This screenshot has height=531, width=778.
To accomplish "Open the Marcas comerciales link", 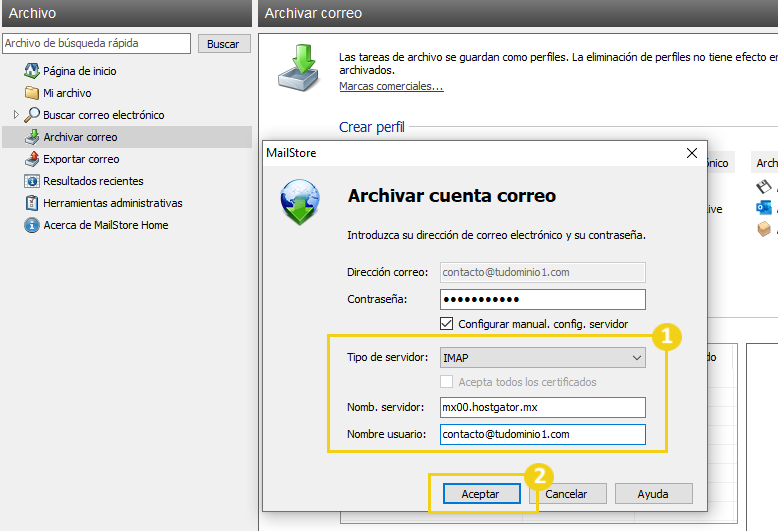I will [391, 86].
